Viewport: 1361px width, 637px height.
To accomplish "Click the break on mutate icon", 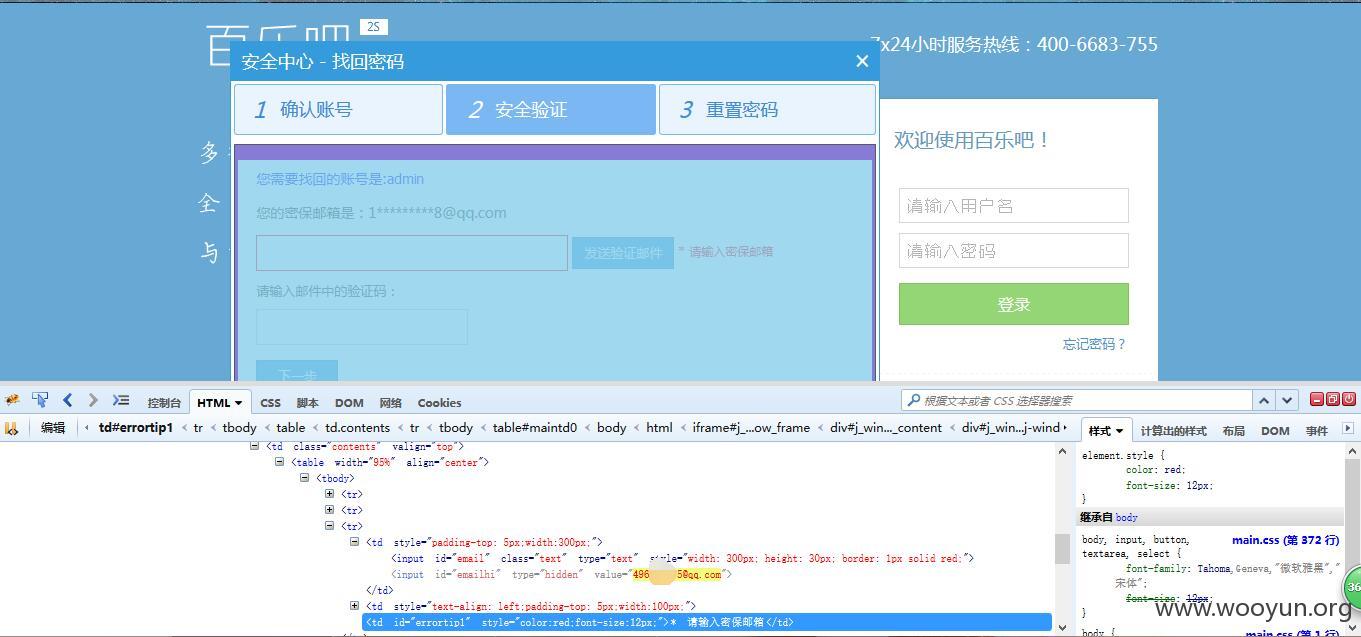I will 11,428.
